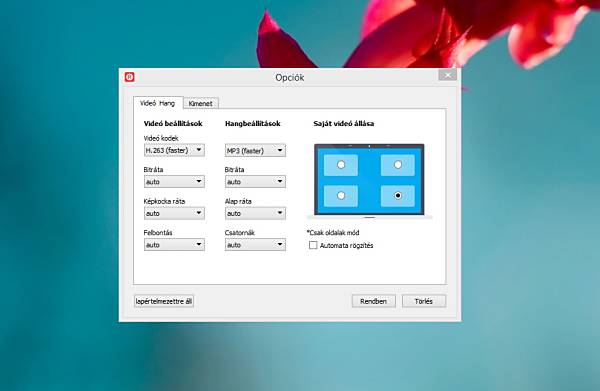Enable the Automata rögzítés checkbox
This screenshot has height=391, width=600.
pyautogui.click(x=313, y=245)
